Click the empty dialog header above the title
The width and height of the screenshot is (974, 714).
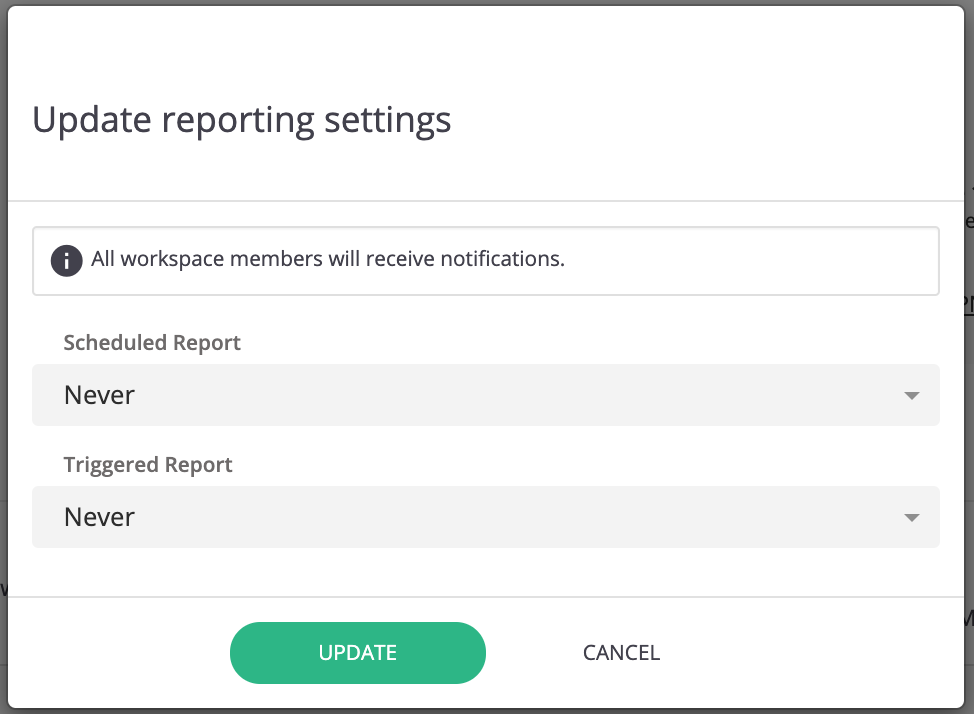click(x=486, y=50)
